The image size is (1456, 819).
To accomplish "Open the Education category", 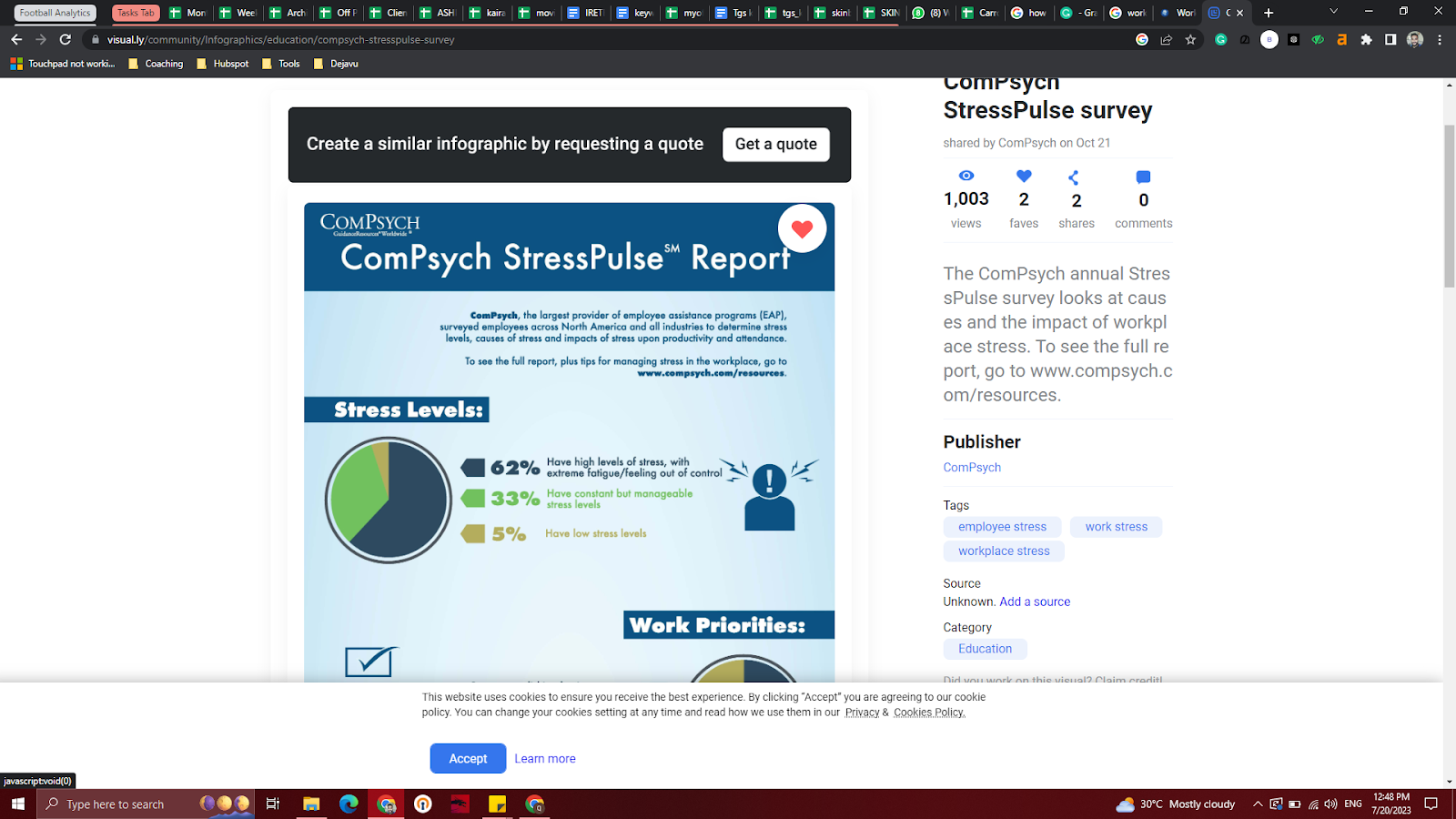I will pos(985,649).
